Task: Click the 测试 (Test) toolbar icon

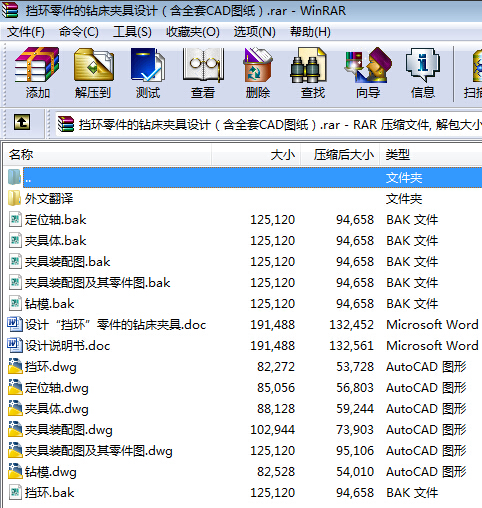Action: pyautogui.click(x=148, y=65)
